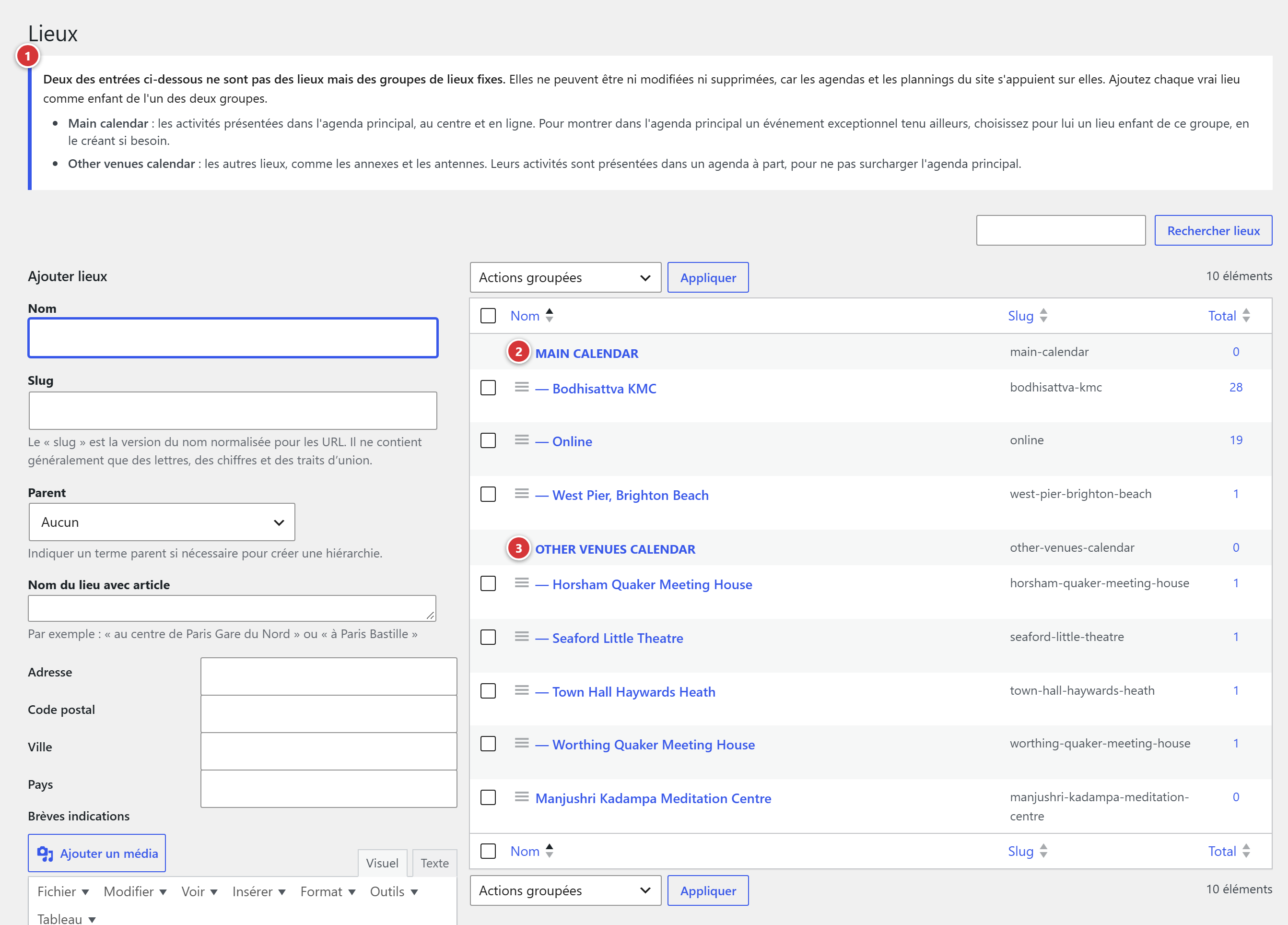Click the top Appliquer button
Viewport: 1288px width, 925px height.
[x=708, y=277]
